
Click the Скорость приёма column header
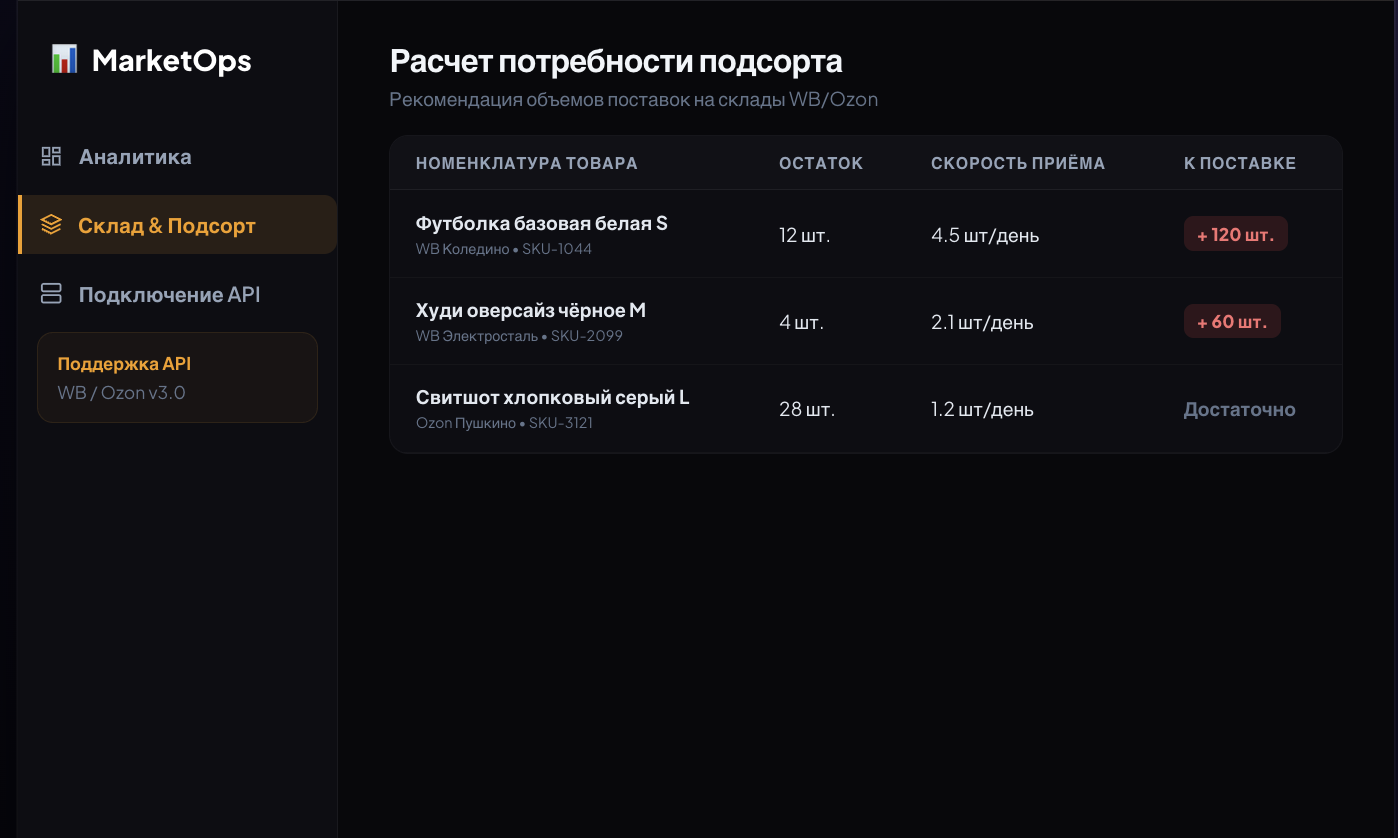click(x=1018, y=163)
